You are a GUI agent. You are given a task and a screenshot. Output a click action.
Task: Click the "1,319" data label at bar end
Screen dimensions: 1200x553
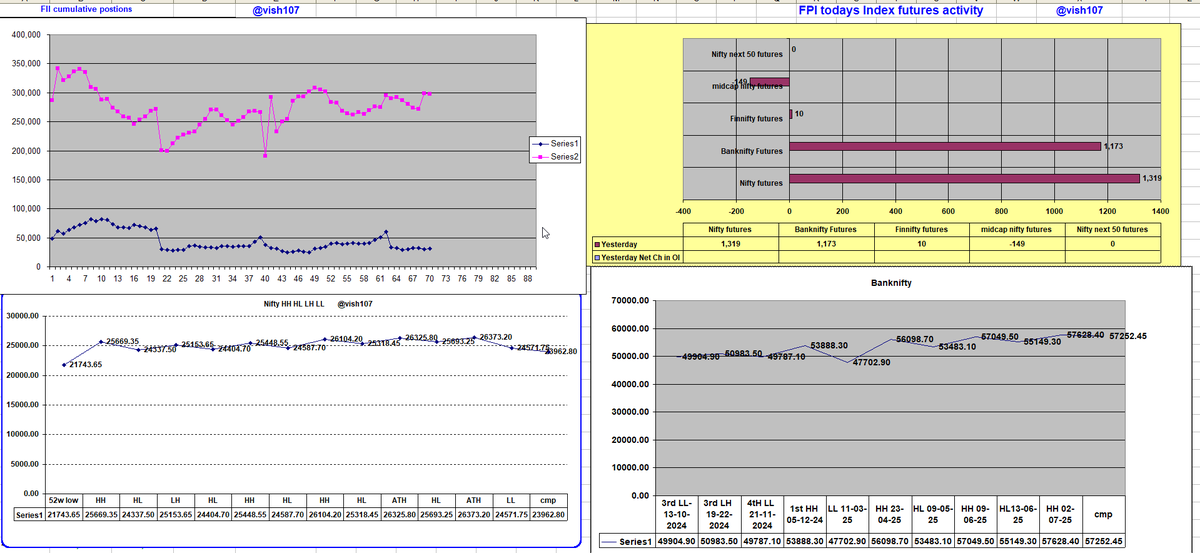[x=1153, y=178]
